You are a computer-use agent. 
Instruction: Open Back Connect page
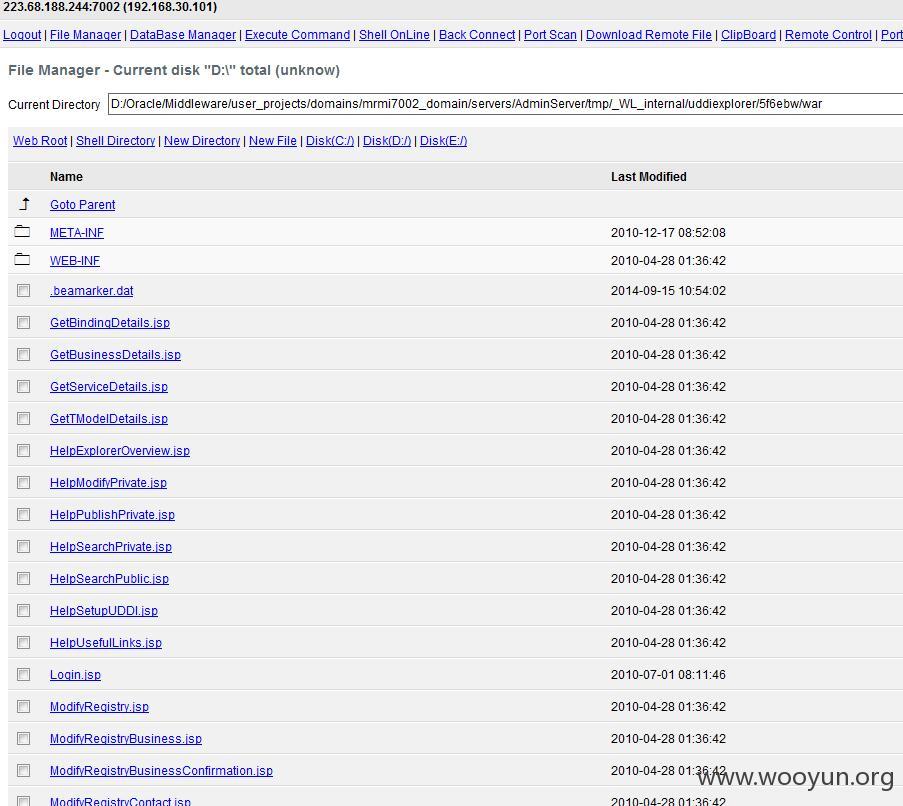pyautogui.click(x=477, y=35)
